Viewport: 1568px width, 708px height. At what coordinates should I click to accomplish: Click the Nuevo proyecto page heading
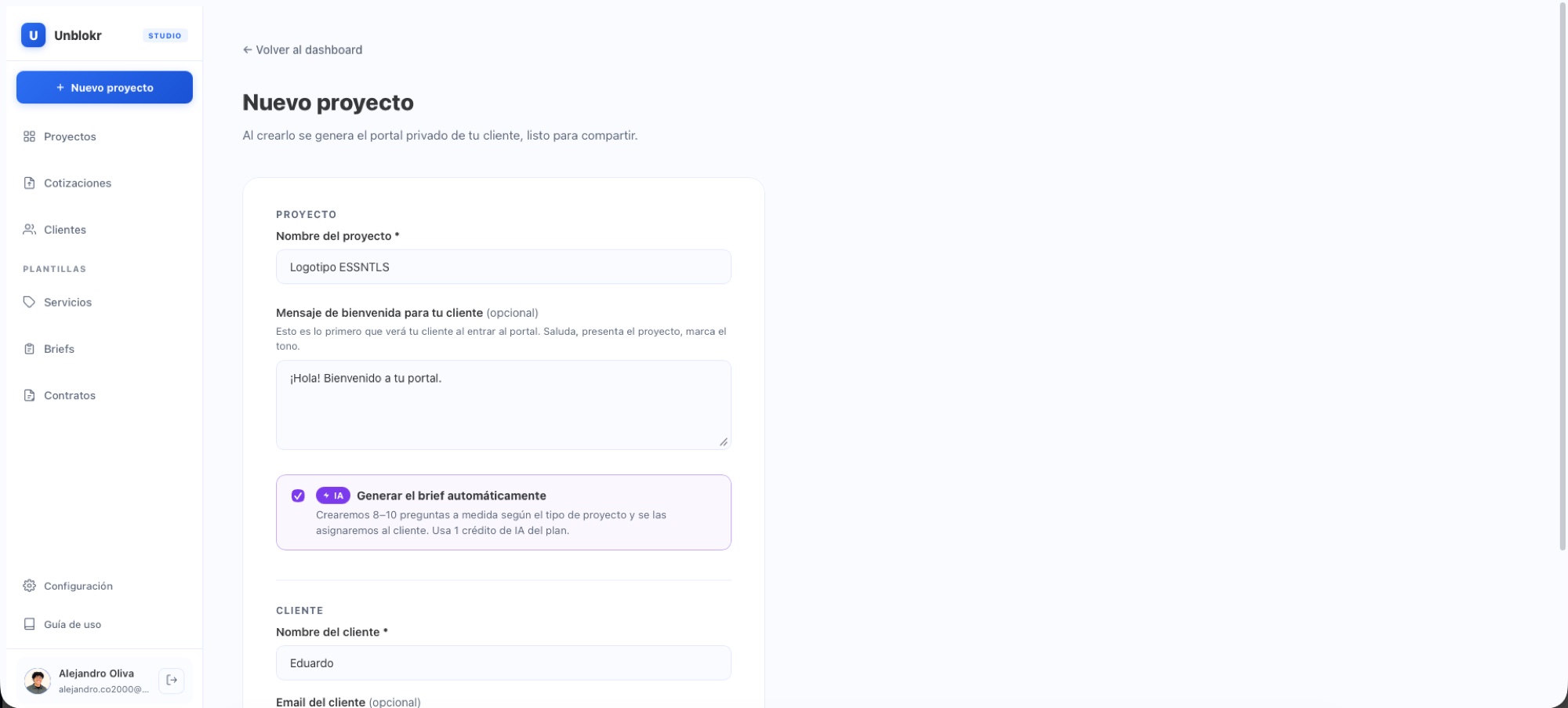(328, 103)
